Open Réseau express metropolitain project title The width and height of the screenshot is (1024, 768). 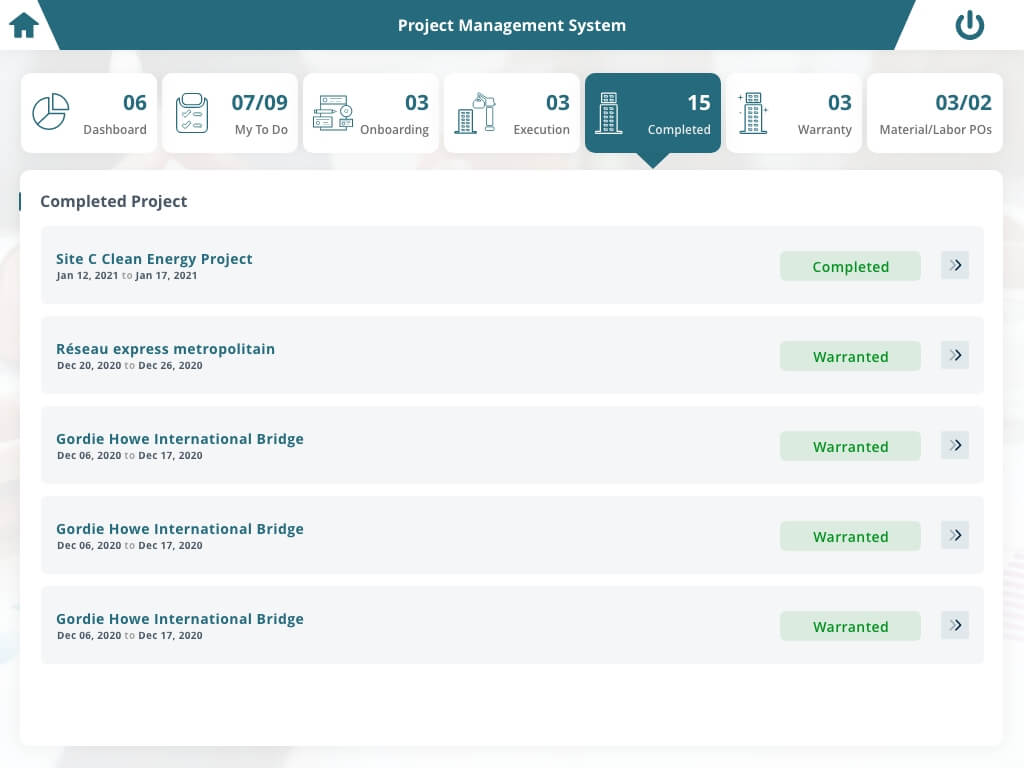click(x=165, y=349)
